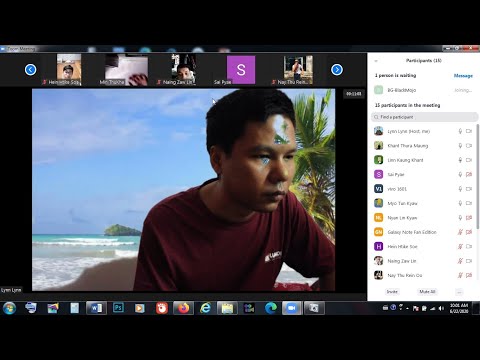Click muted mic icon for Naing Zaw Lin
480x360 pixels.
460,261
